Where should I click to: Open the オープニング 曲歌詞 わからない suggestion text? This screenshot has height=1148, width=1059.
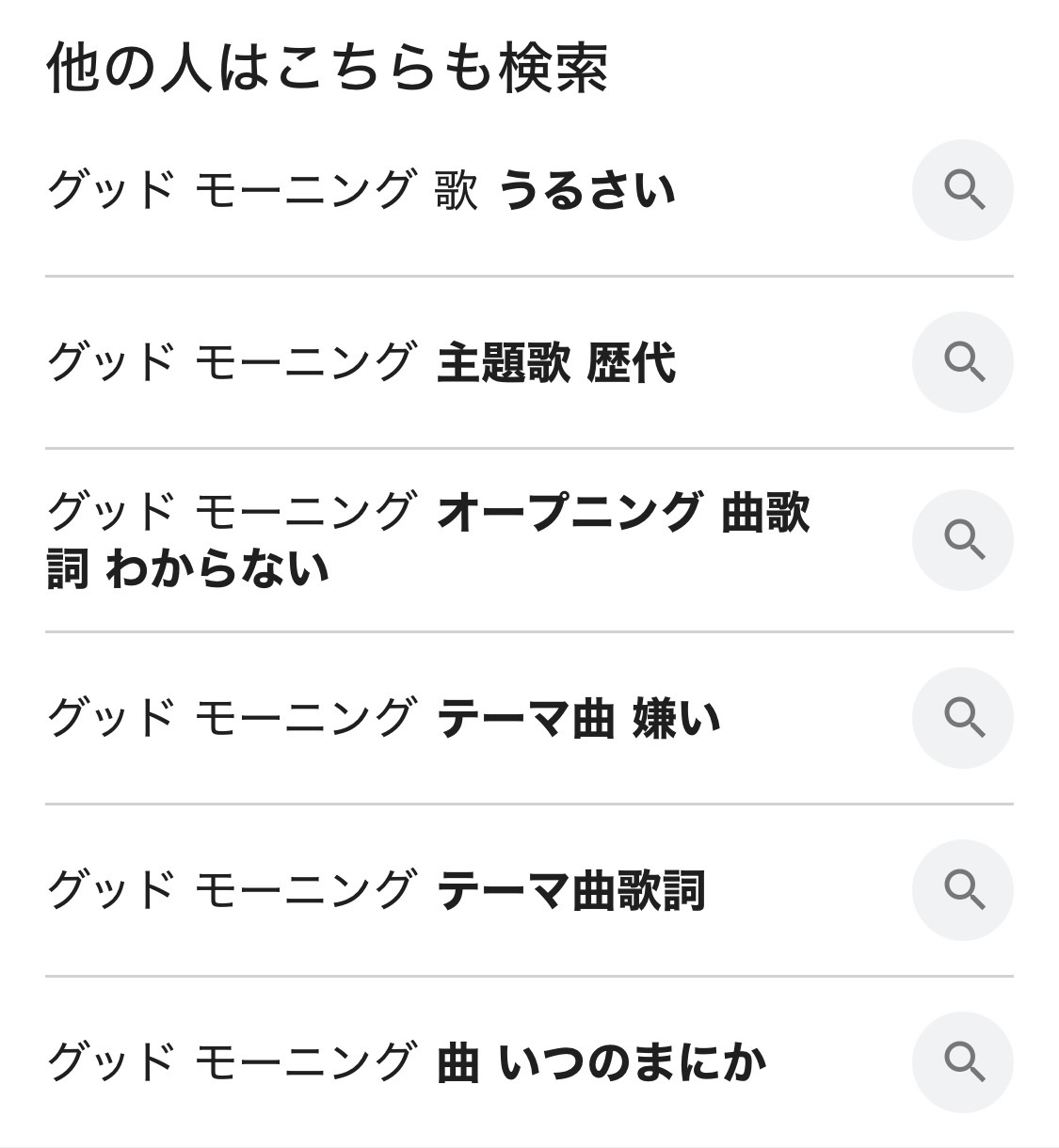pyautogui.click(x=427, y=540)
